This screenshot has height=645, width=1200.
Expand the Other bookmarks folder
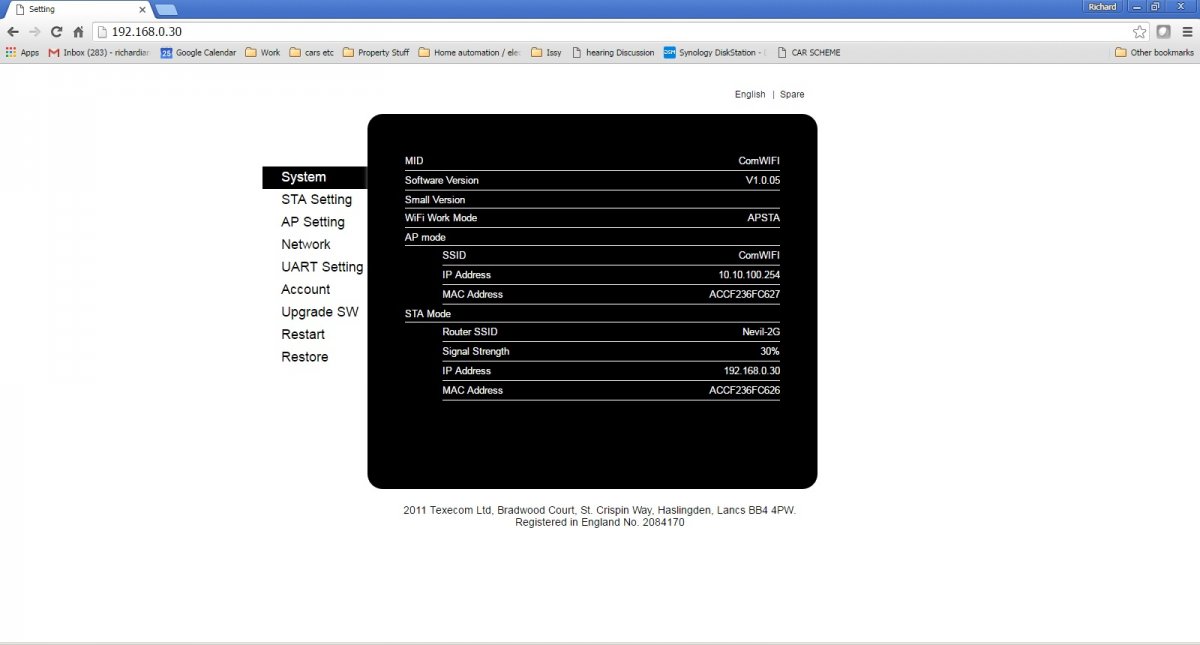[1154, 53]
